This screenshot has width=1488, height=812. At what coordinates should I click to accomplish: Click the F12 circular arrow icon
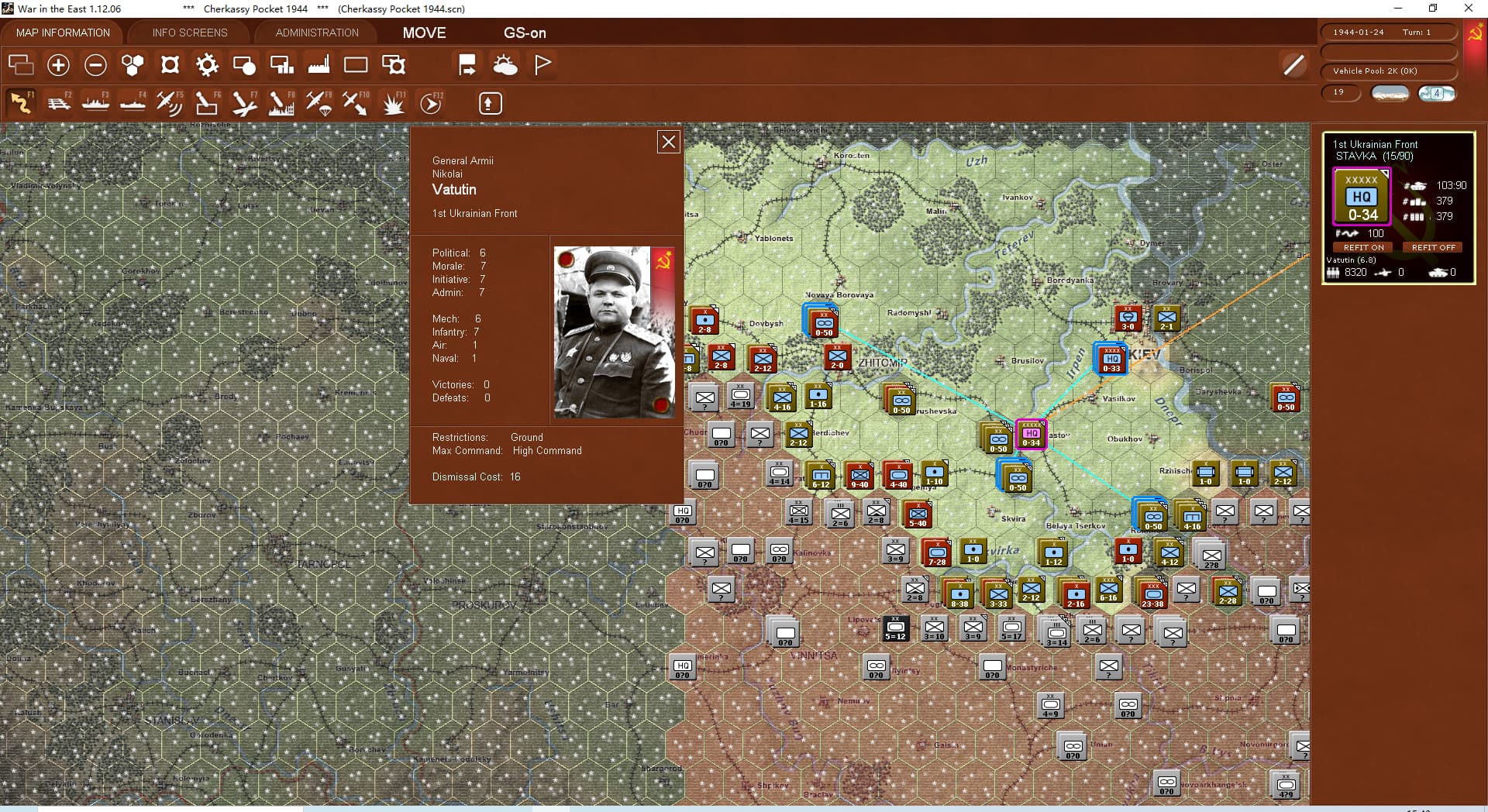click(x=431, y=102)
